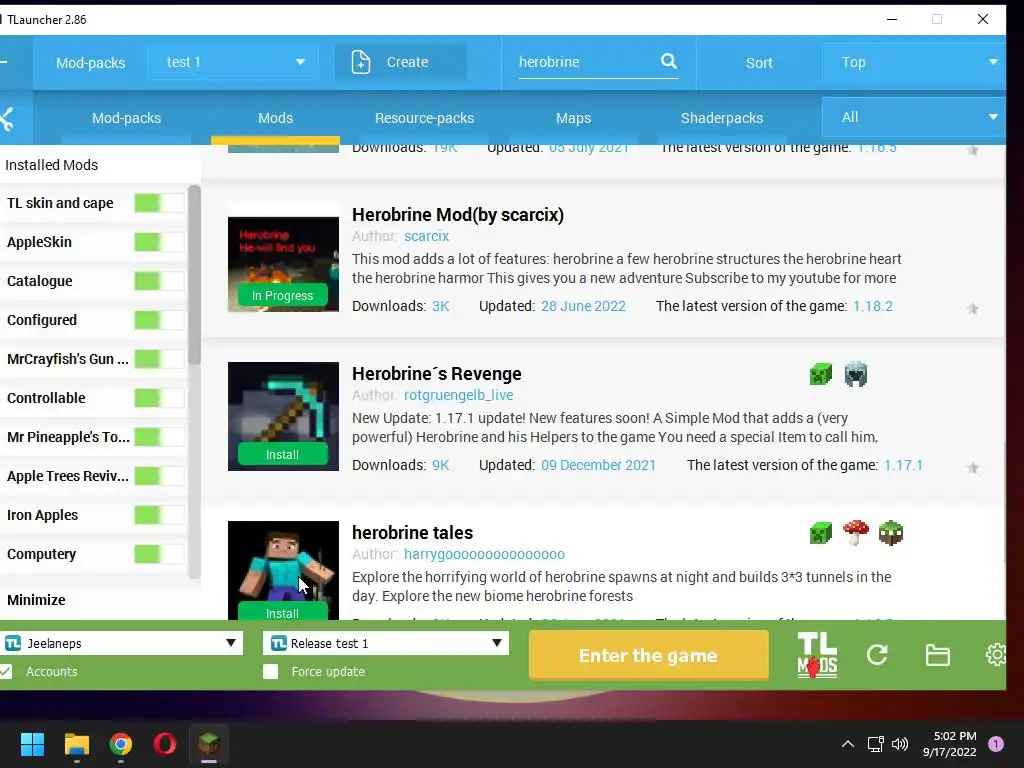
Task: Disable the Configured mod
Action: 159,320
